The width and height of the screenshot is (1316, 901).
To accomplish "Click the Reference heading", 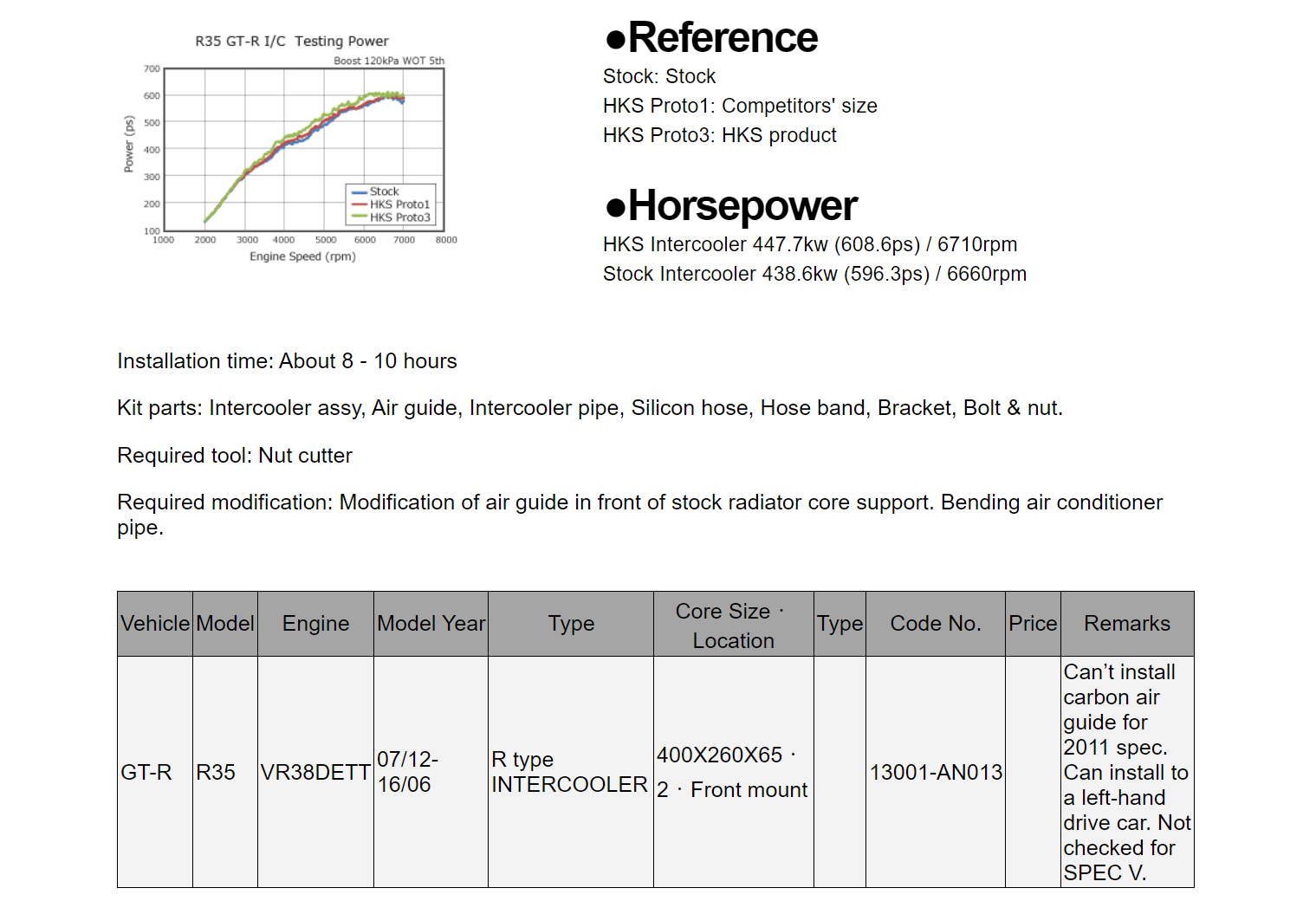I will [x=710, y=37].
